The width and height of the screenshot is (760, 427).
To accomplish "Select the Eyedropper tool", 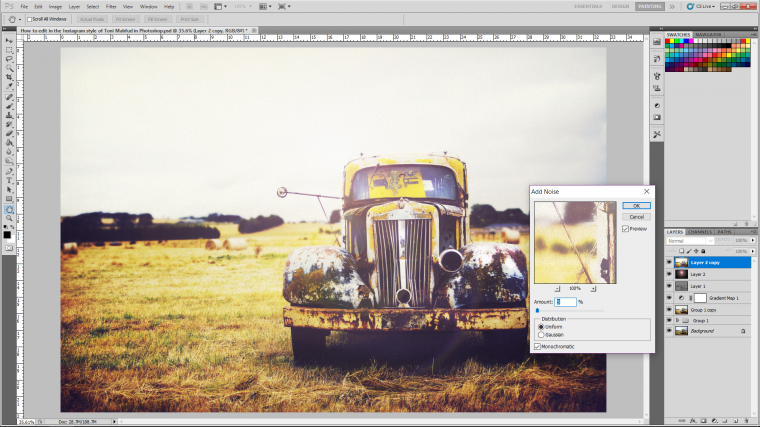I will click(9, 87).
